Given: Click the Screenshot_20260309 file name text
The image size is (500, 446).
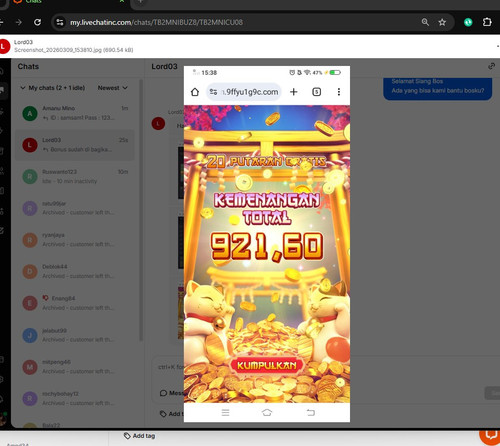Looking at the screenshot, I should 74,50.
